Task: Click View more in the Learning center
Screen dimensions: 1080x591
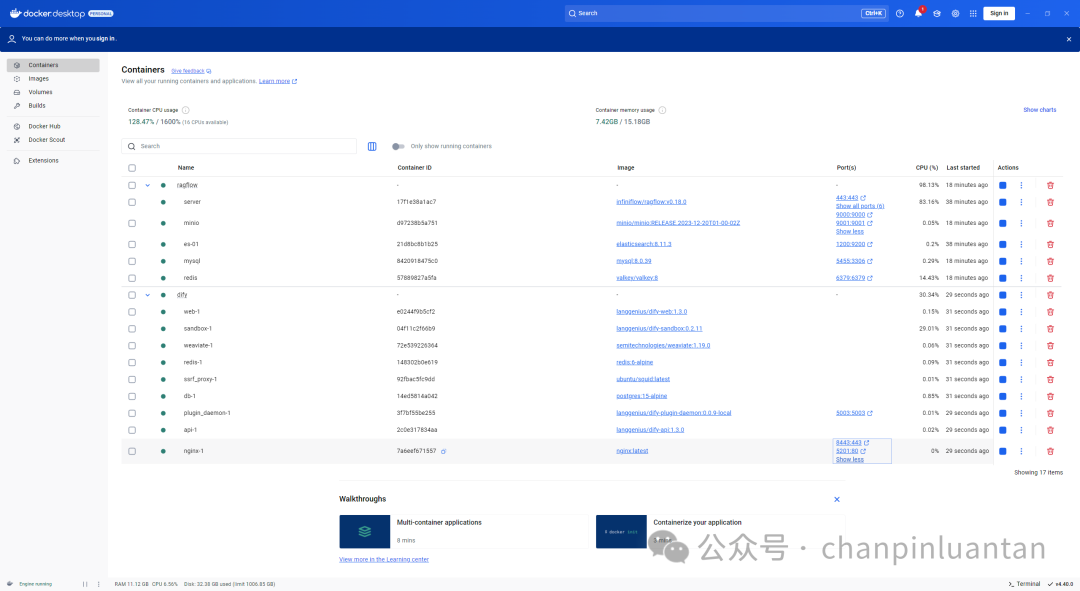Action: 384,559
